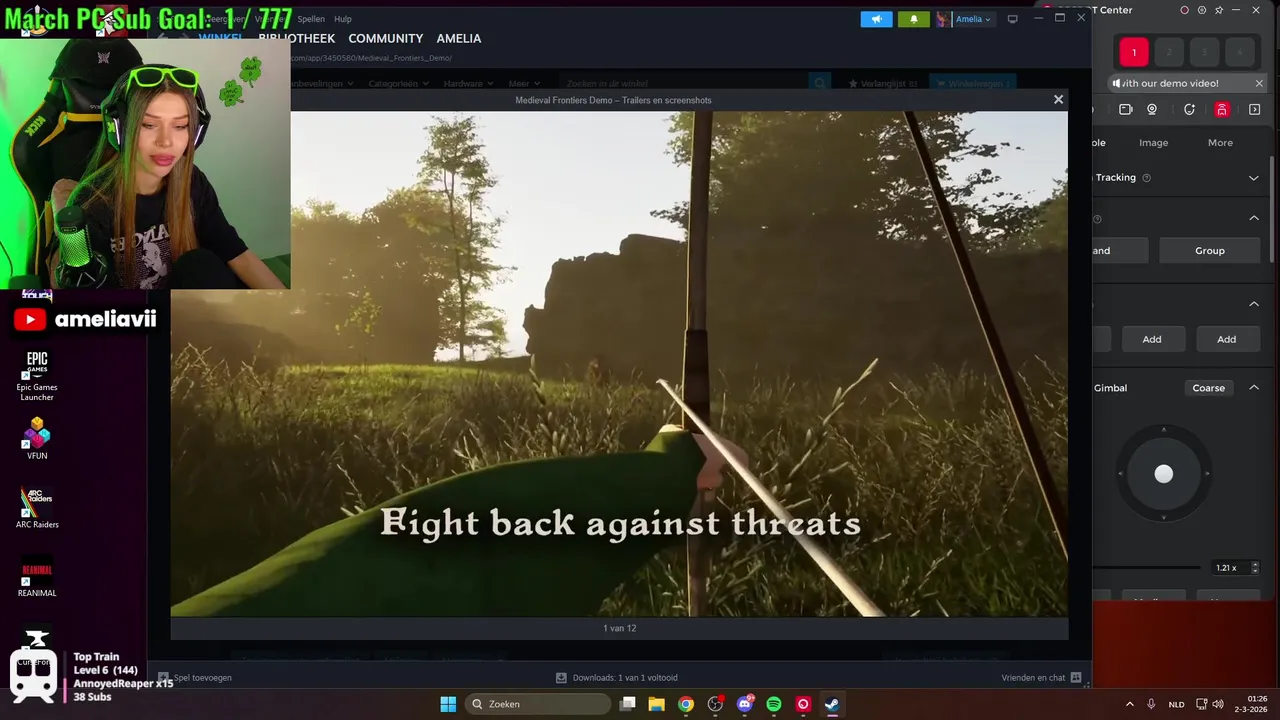Open Steam Downloads status at the bottom
The width and height of the screenshot is (1280, 720).
[617, 678]
